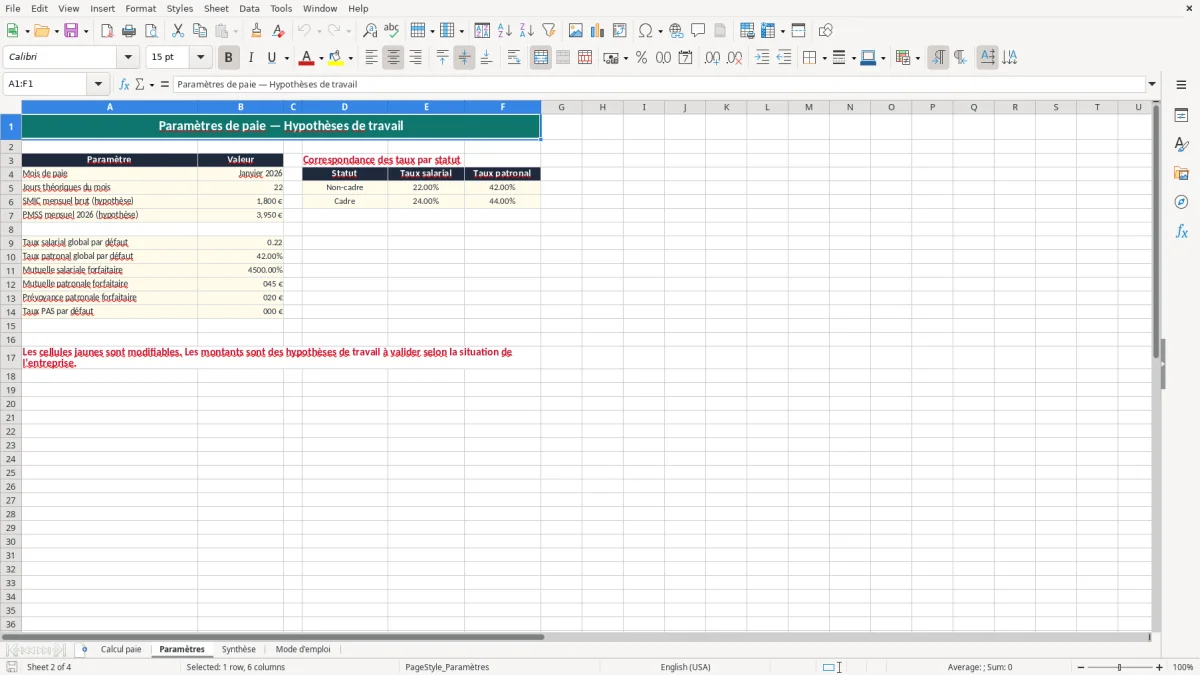Open the Function Wizard beside the formula bar
The height and width of the screenshot is (675, 1200).
(125, 84)
